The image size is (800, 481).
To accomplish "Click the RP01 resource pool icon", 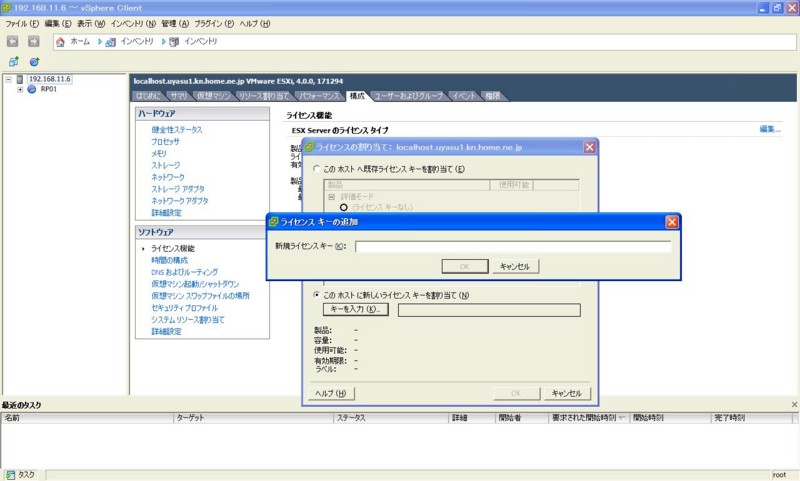I will [32, 89].
